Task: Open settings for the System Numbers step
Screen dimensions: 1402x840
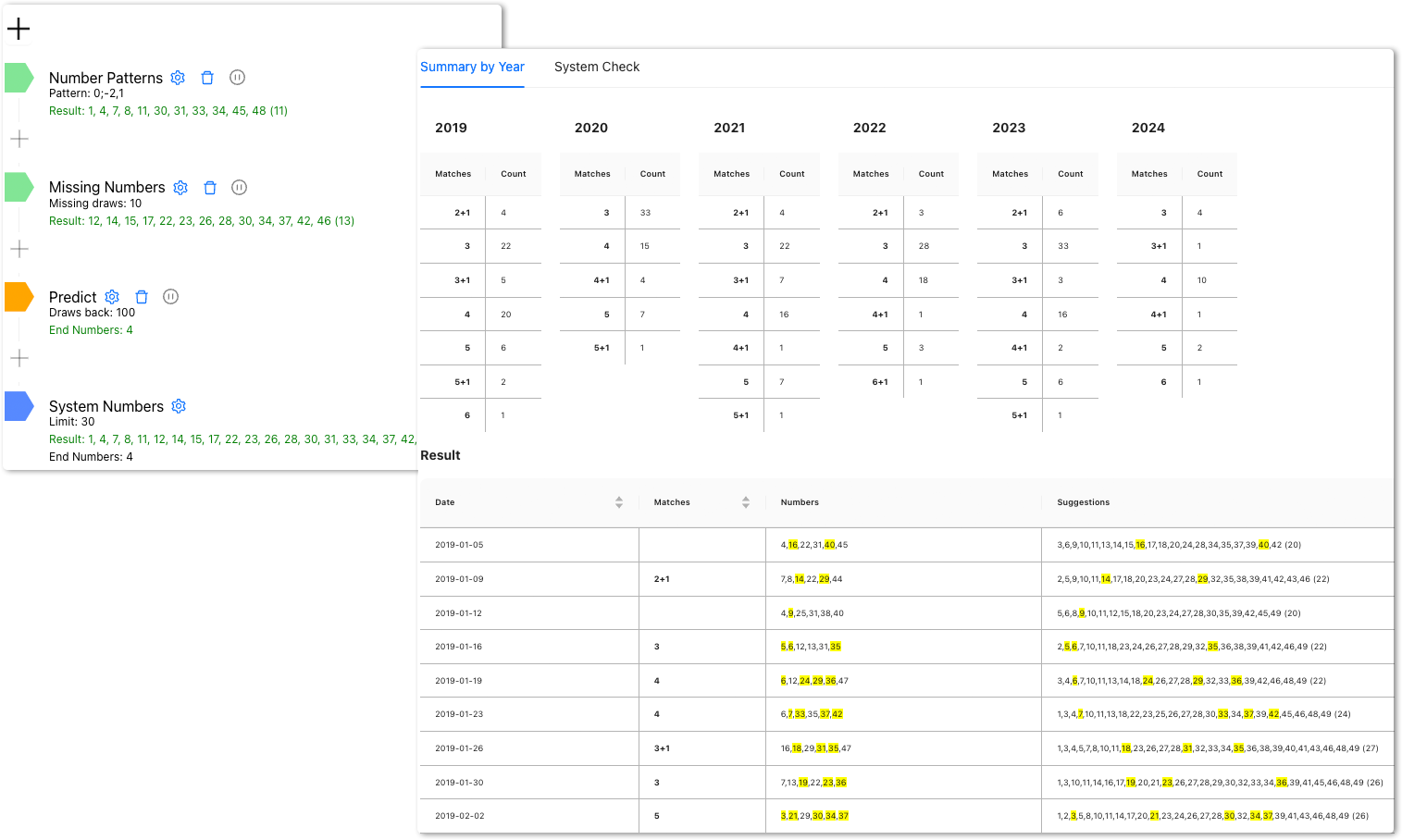Action: coord(178,405)
